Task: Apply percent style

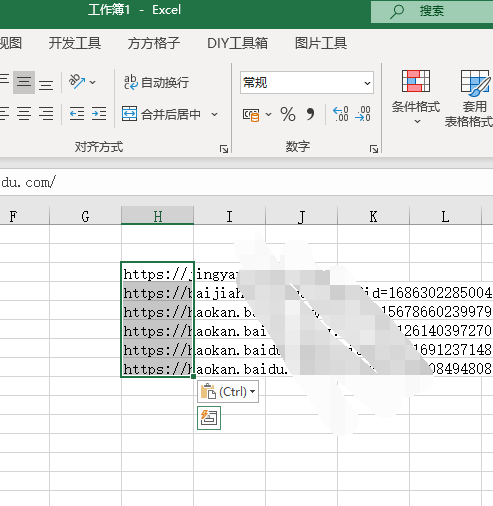Action: pyautogui.click(x=288, y=114)
